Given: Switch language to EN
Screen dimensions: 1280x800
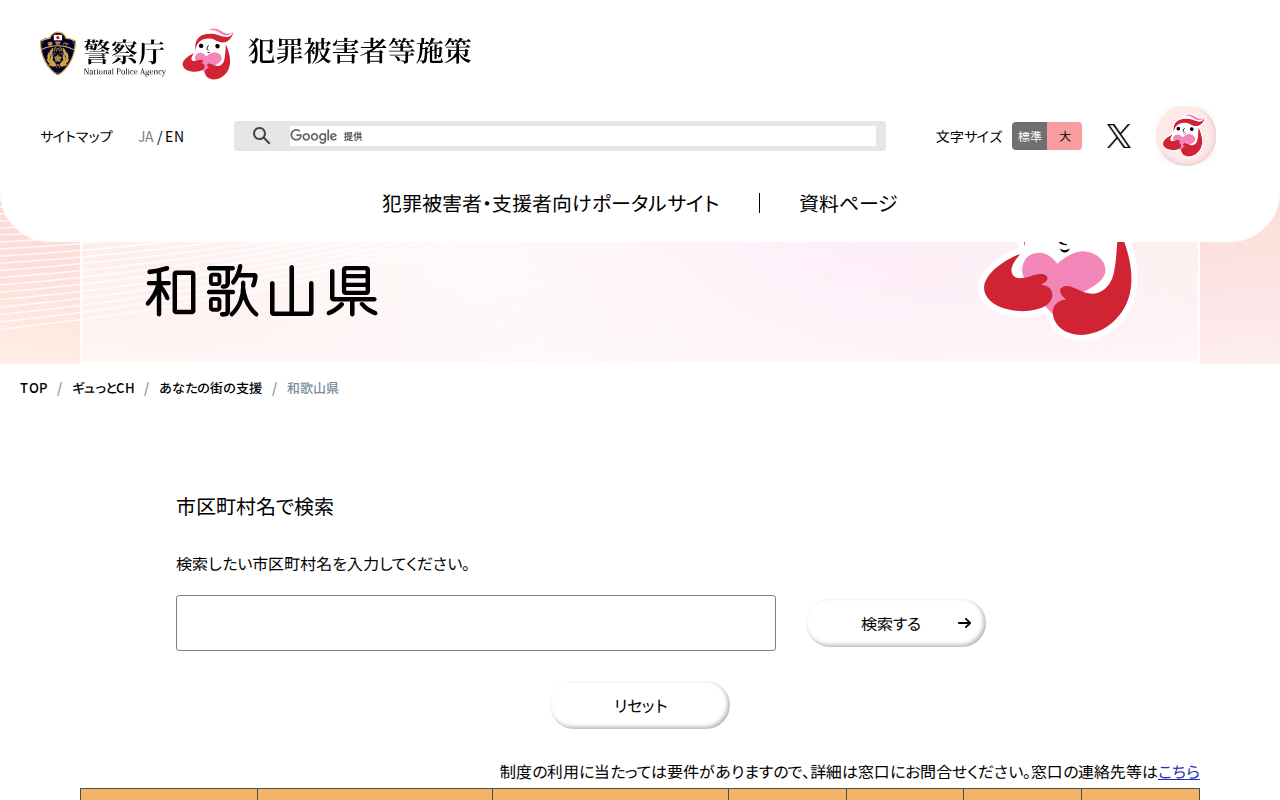Looking at the screenshot, I should pyautogui.click(x=175, y=137).
